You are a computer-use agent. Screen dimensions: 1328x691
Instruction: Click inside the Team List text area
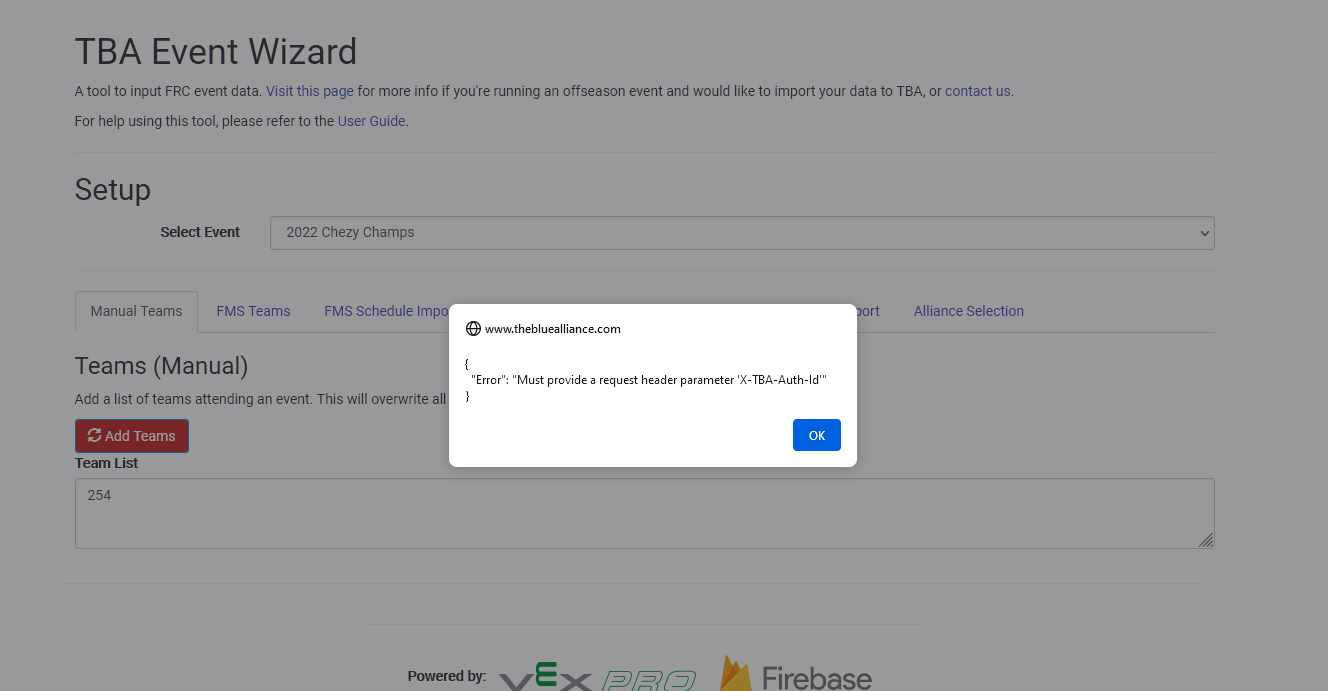[x=644, y=510]
